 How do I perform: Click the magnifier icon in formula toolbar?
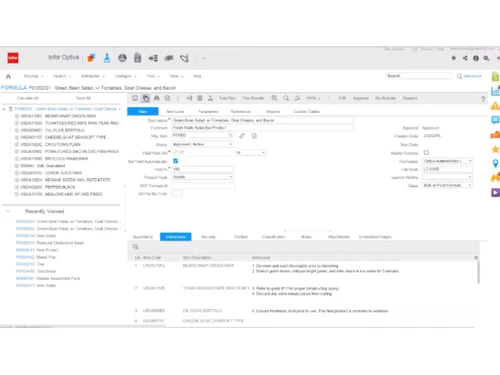coord(286,98)
